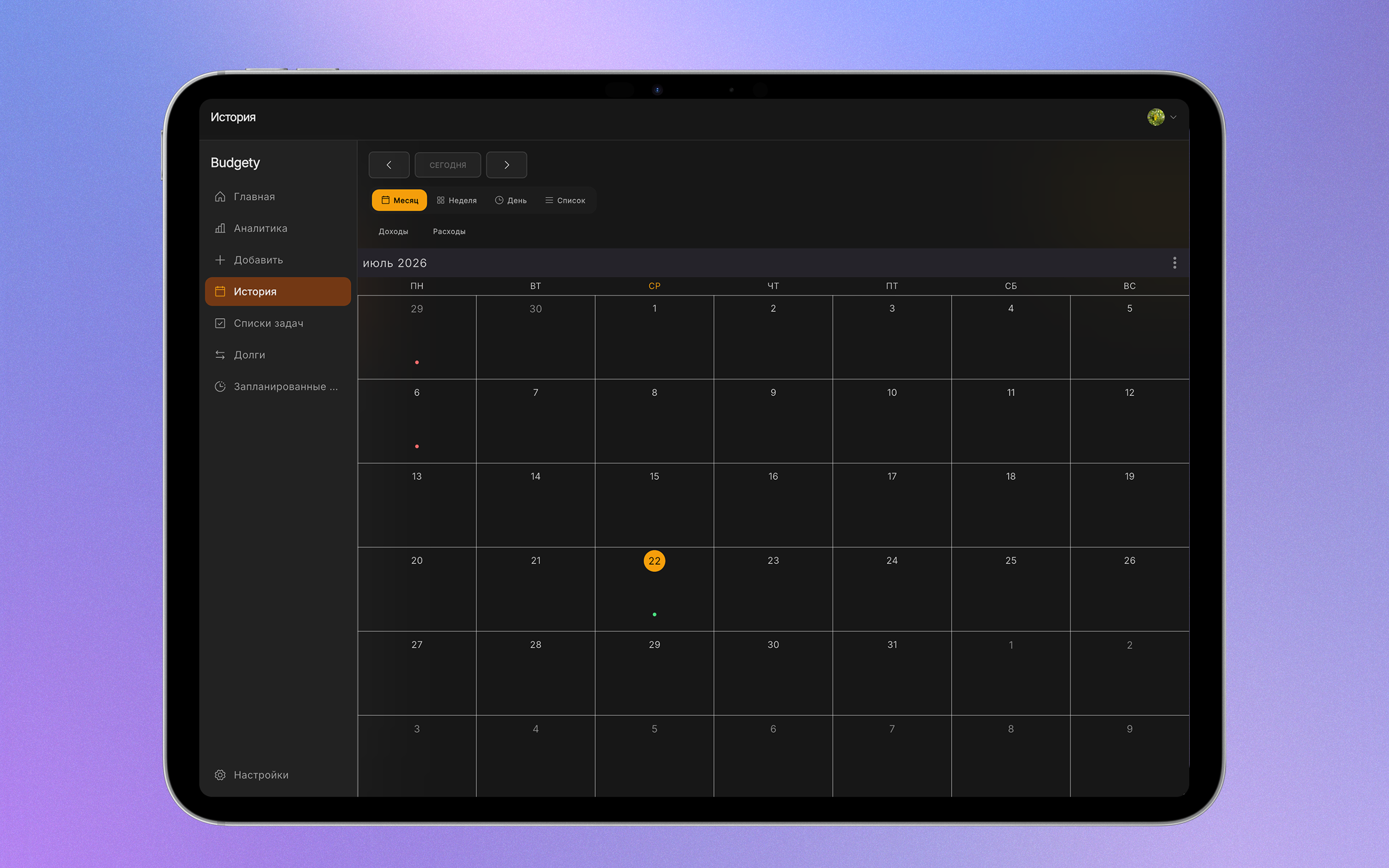Viewport: 1389px width, 868px height.
Task: Open Аналитика in sidebar
Action: tap(278, 228)
